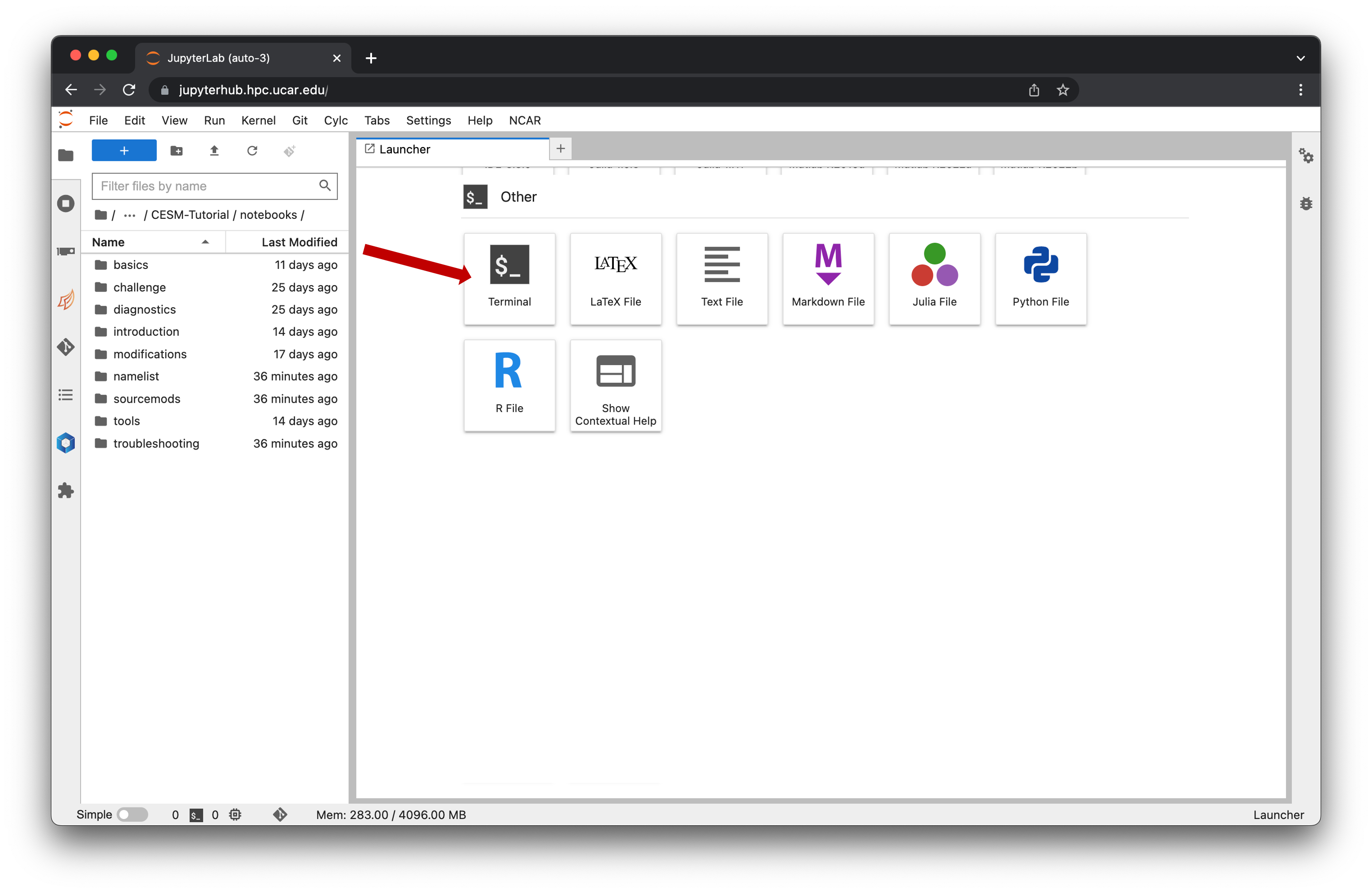Select the basics folder
This screenshot has width=1372, height=893.
click(x=214, y=264)
